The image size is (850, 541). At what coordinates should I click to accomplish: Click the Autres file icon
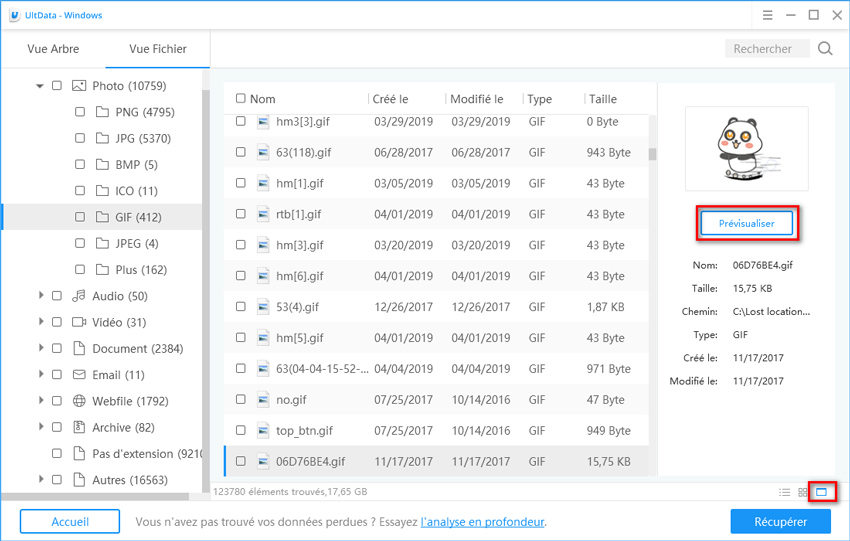79,480
